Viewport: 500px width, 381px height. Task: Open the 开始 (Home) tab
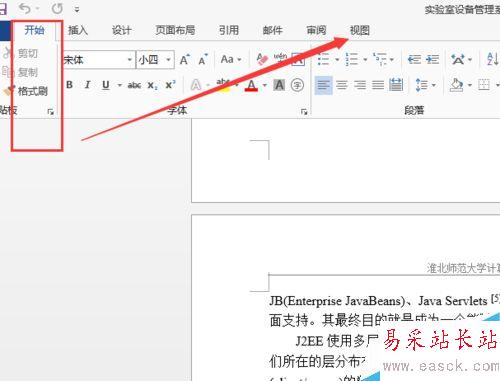pyautogui.click(x=34, y=30)
